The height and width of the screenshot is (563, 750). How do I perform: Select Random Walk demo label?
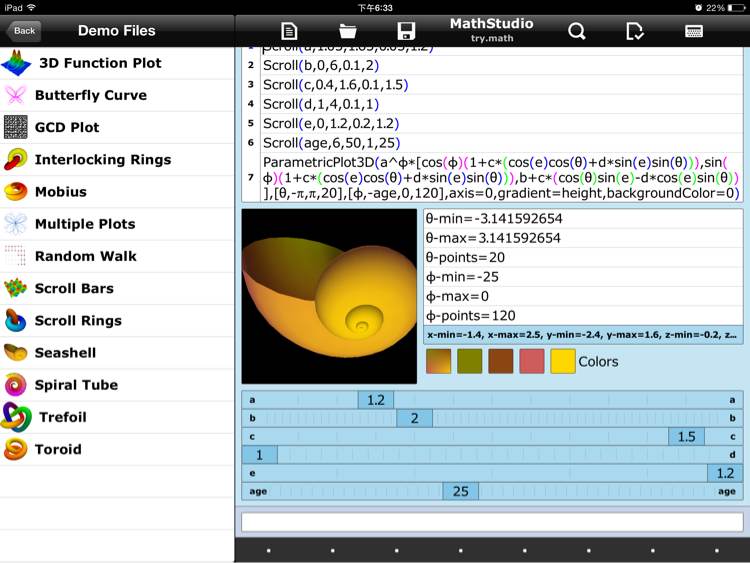click(x=86, y=256)
